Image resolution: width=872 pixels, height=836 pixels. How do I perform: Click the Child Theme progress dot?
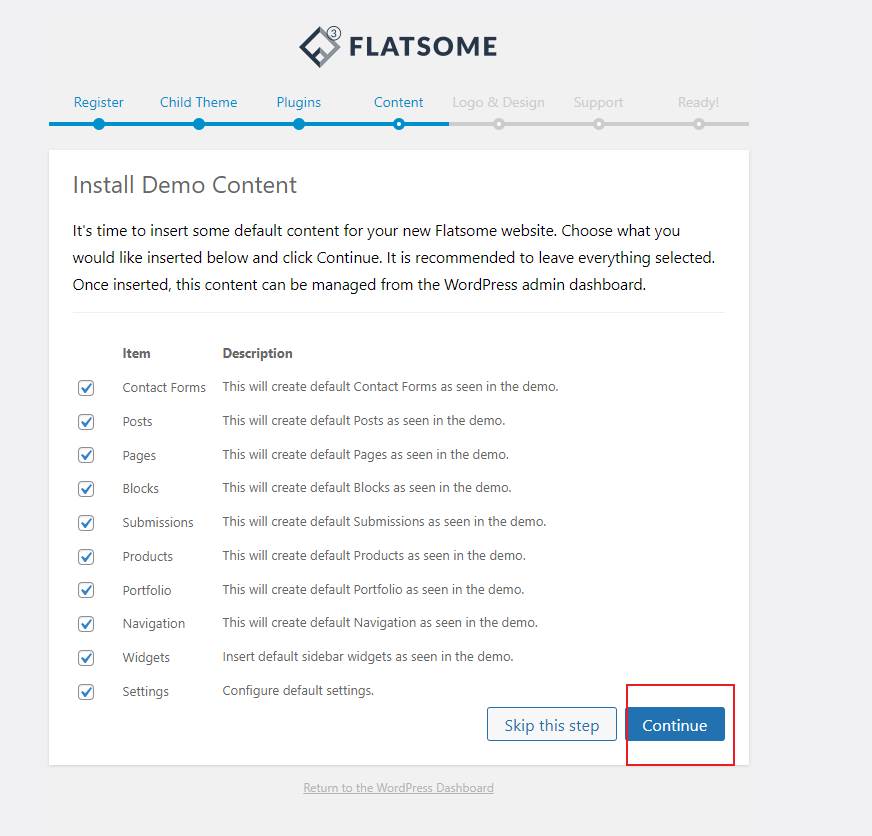click(199, 124)
